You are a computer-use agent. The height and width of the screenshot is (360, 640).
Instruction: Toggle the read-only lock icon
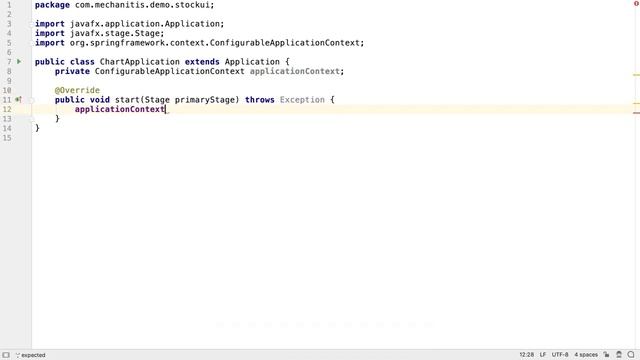coord(607,355)
